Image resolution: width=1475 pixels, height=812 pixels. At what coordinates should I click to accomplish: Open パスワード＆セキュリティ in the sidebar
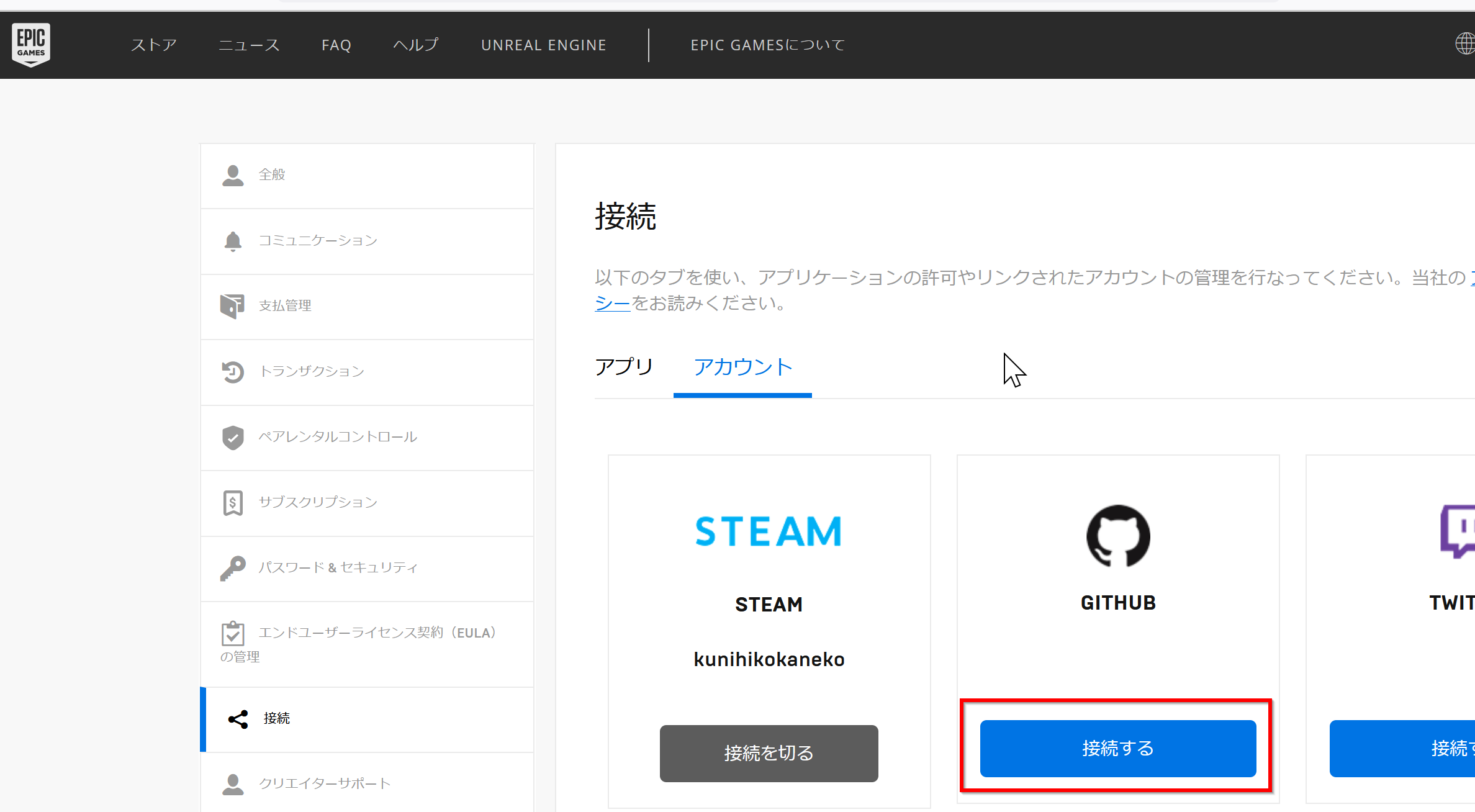click(367, 569)
